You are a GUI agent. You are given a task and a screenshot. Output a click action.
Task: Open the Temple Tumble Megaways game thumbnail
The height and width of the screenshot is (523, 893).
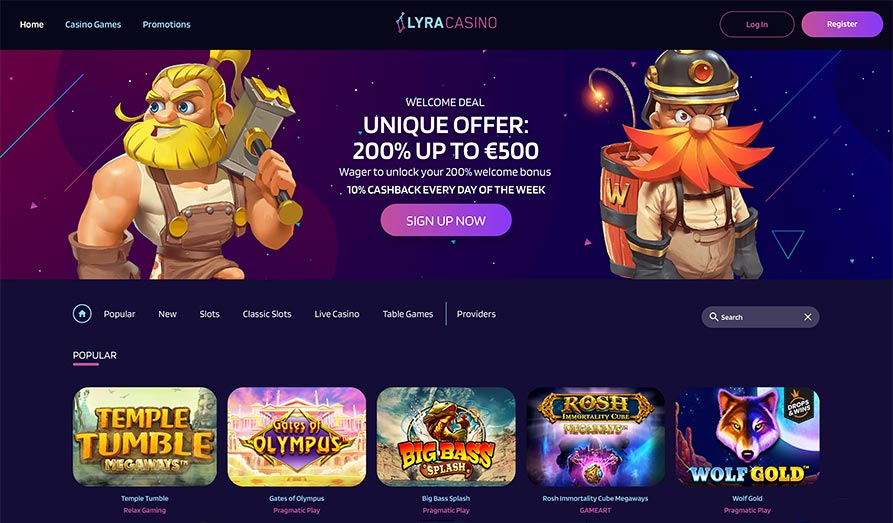tap(145, 436)
